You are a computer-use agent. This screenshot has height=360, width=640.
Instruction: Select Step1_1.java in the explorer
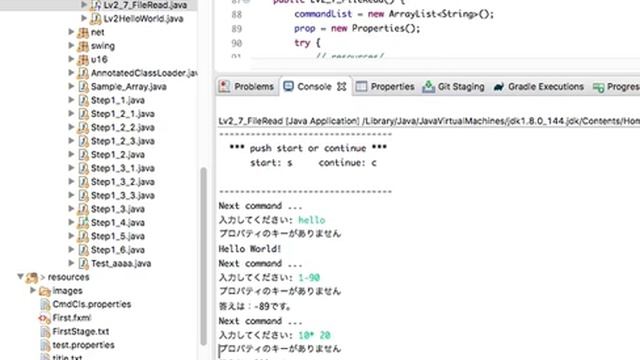click(118, 100)
